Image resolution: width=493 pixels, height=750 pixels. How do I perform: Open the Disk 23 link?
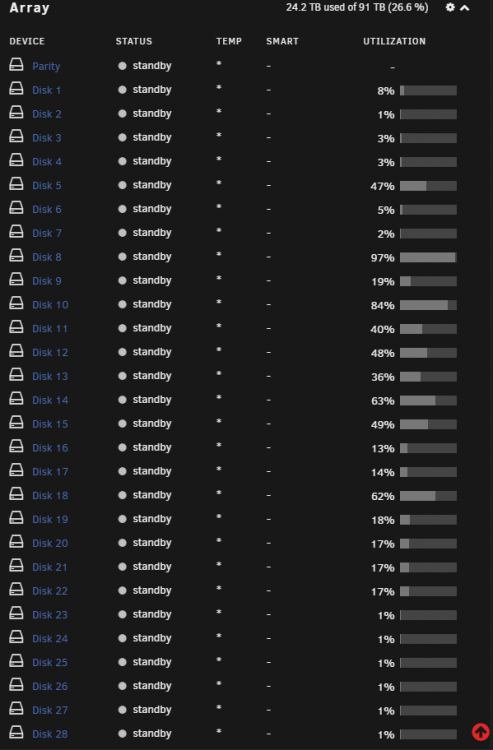(50, 615)
